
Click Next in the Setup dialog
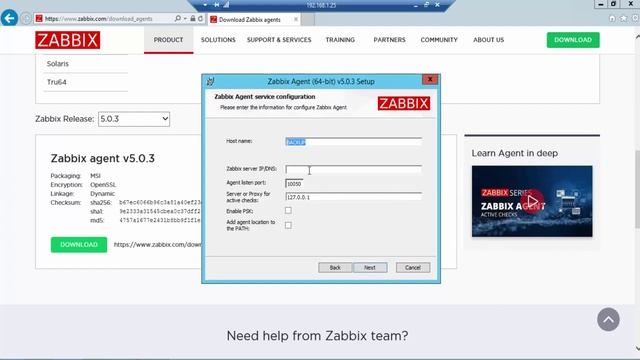pos(370,268)
